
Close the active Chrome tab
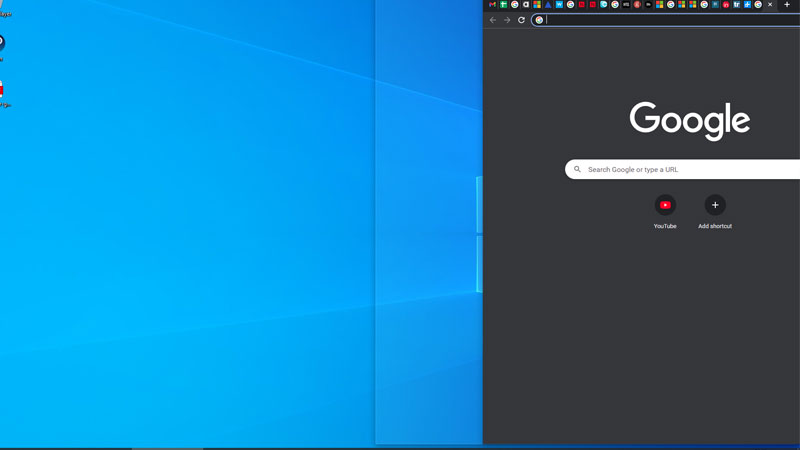(x=770, y=5)
